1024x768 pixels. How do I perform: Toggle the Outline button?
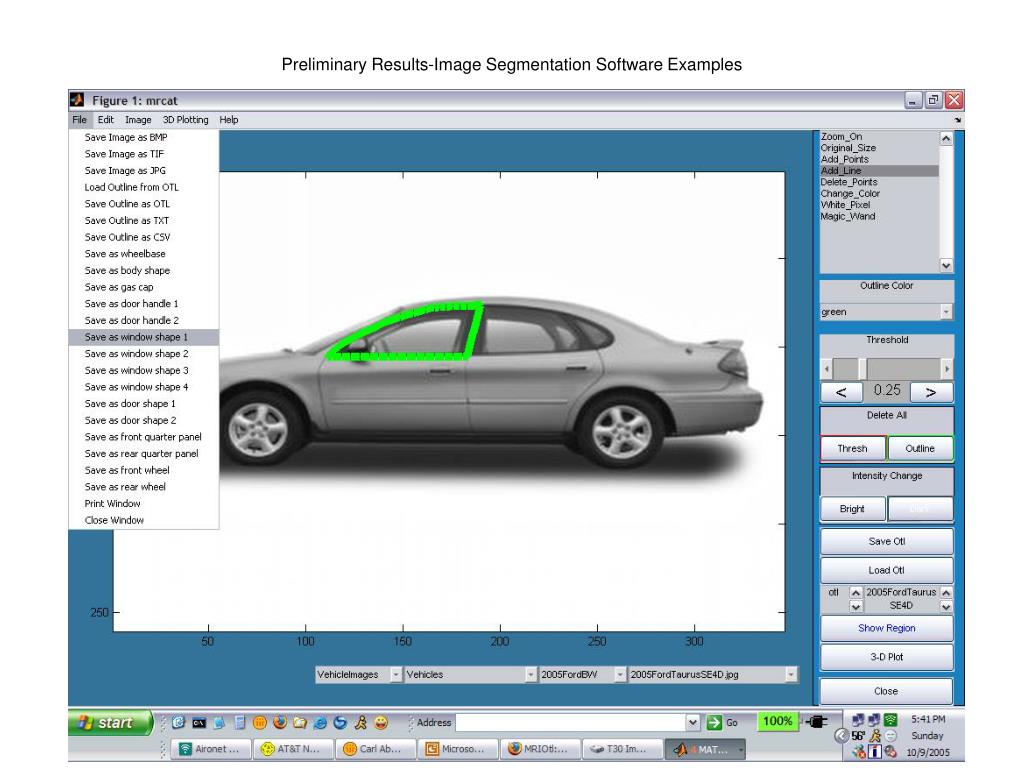click(920, 449)
